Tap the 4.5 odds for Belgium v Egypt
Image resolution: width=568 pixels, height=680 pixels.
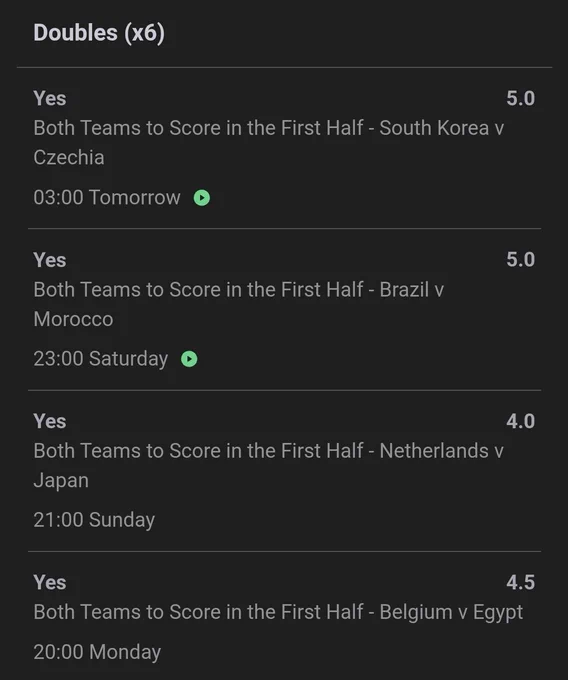(x=520, y=582)
